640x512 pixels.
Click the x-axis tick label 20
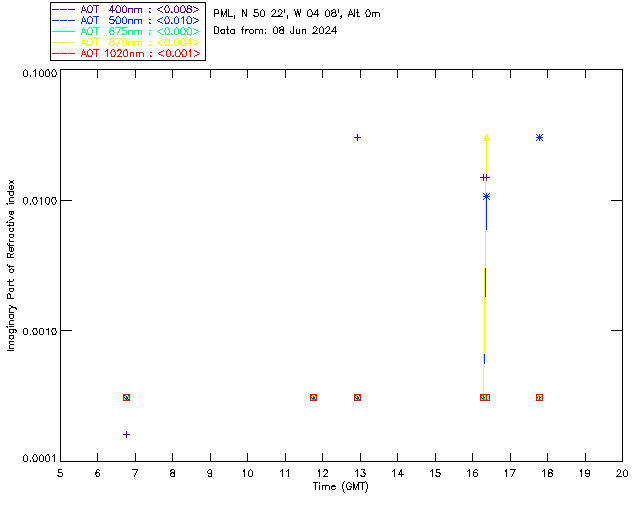pyautogui.click(x=622, y=473)
